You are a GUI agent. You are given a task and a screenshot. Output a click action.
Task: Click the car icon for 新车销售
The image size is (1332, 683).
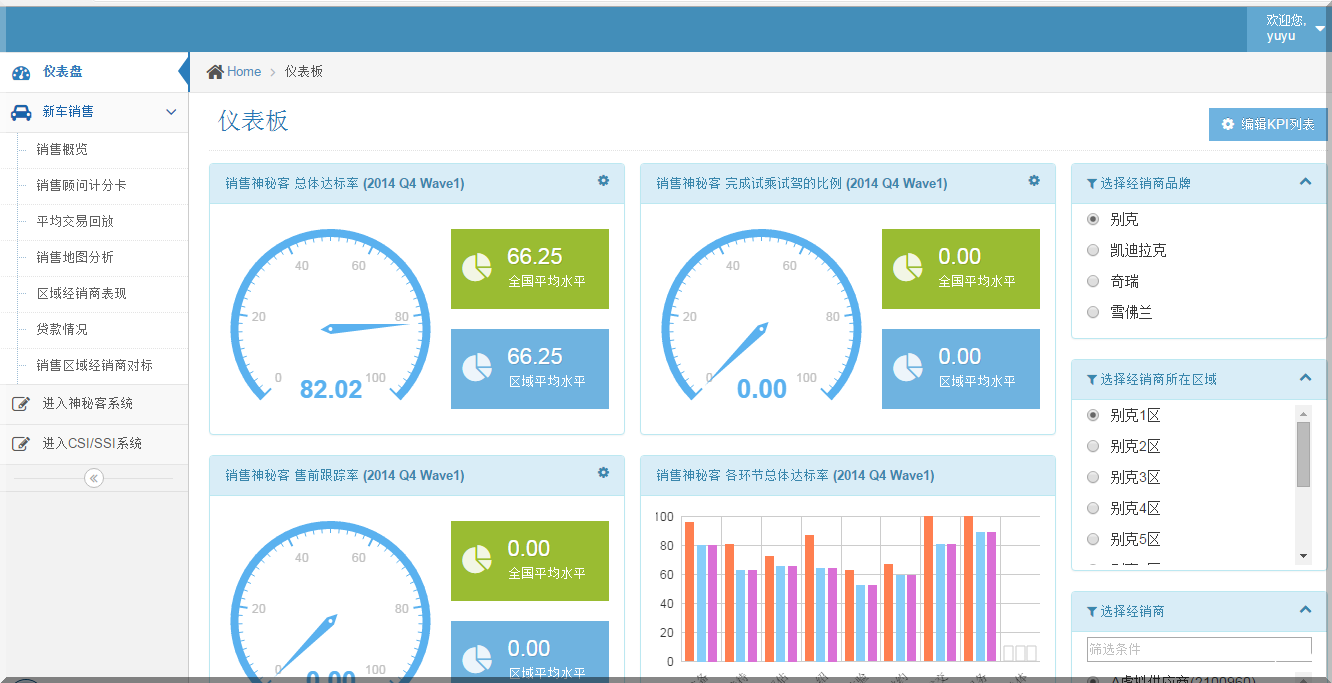point(21,112)
